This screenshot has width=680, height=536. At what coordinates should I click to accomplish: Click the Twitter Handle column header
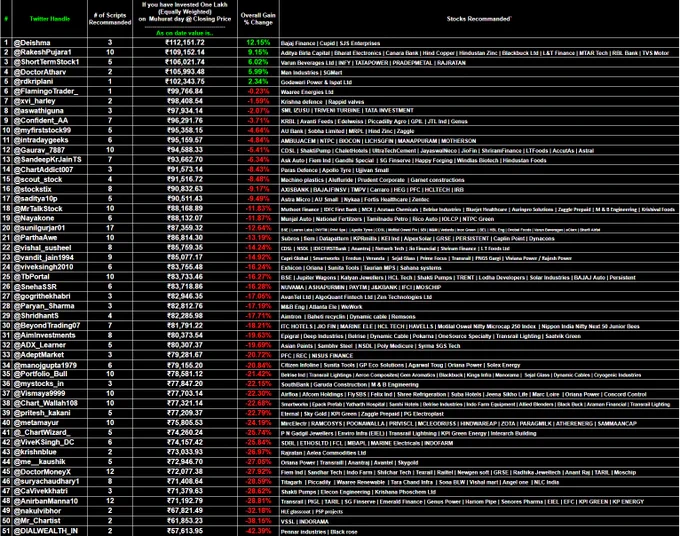coord(49,19)
